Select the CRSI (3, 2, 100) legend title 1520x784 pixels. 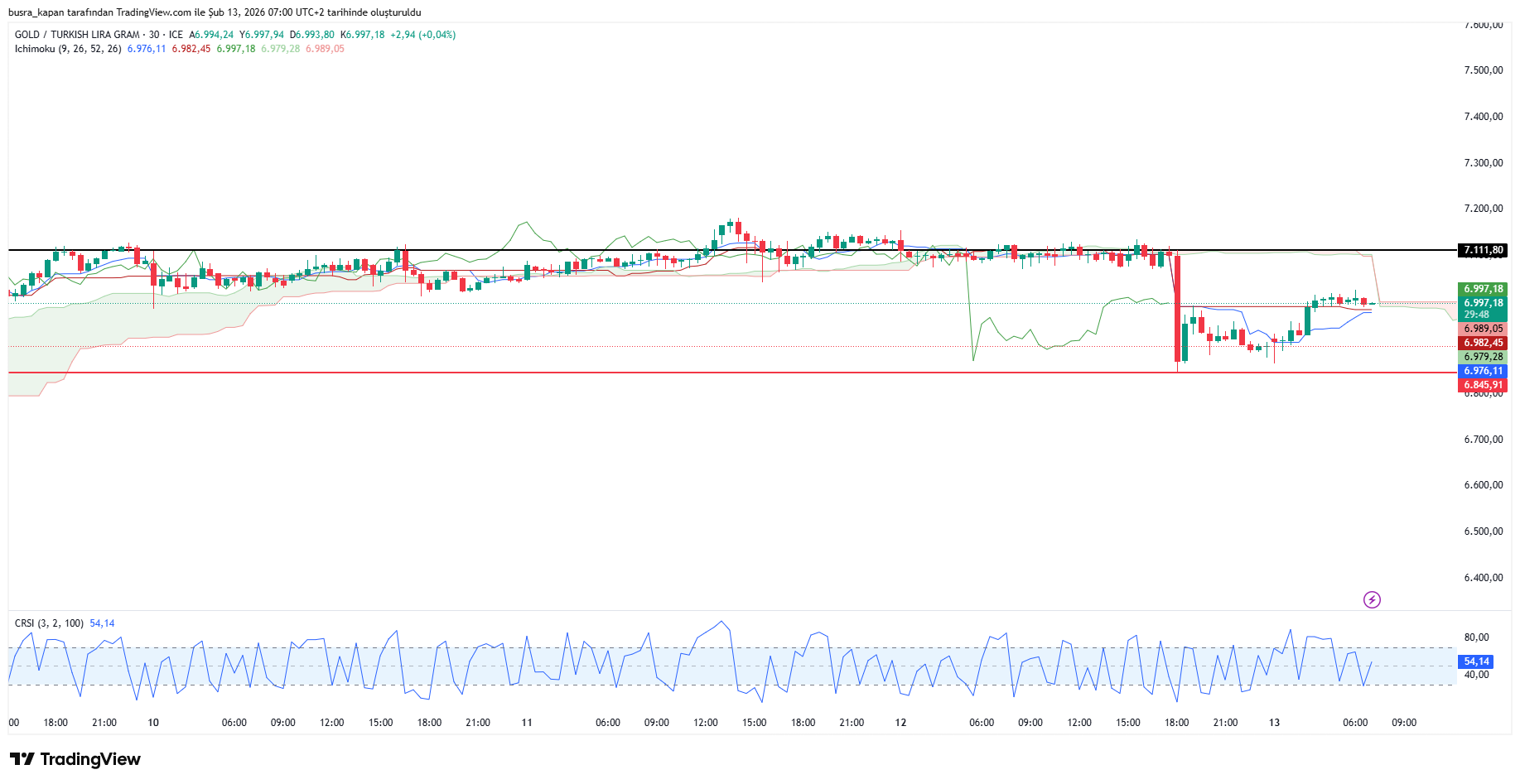click(x=49, y=623)
